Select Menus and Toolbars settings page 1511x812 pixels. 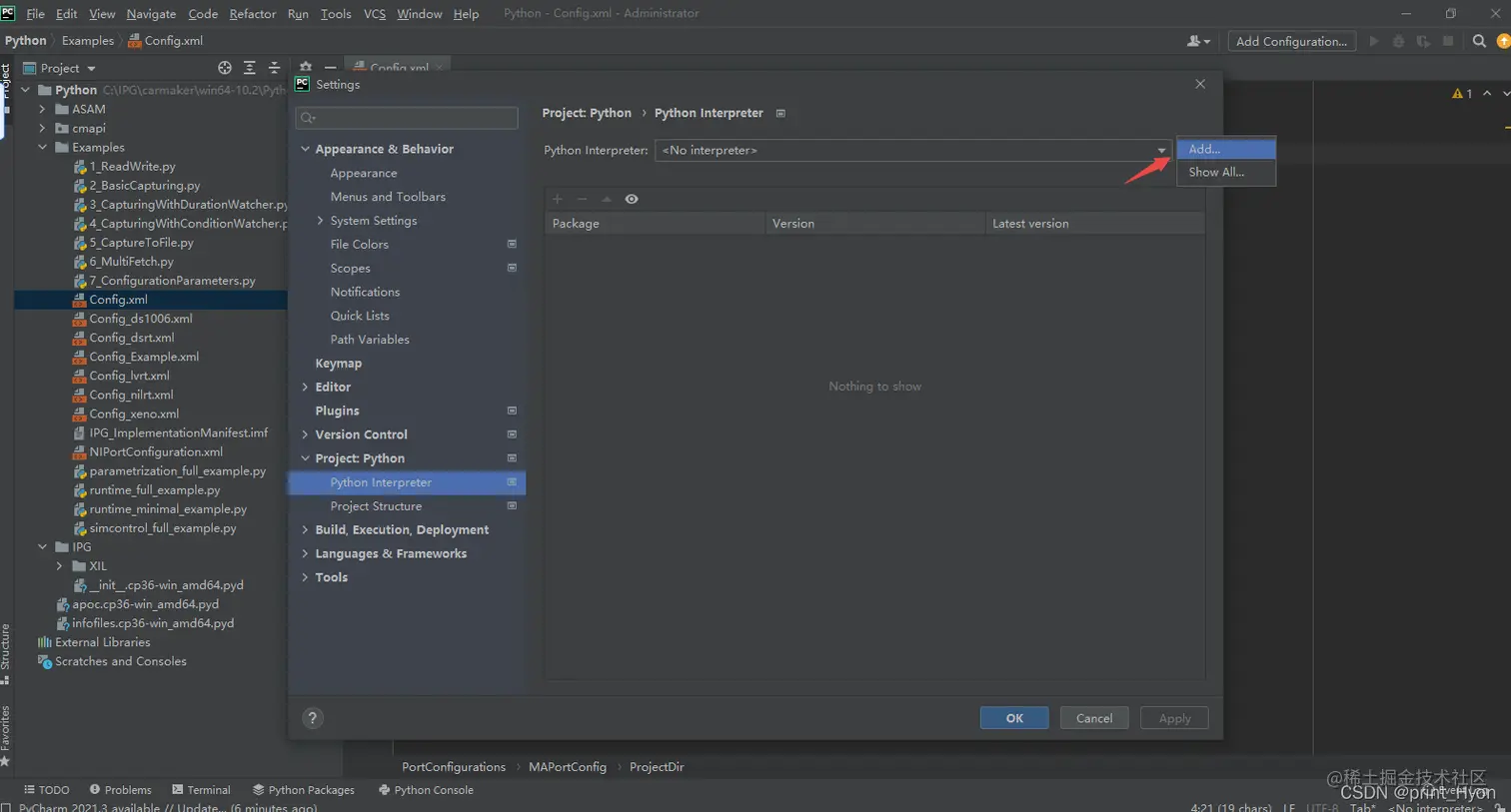pos(388,197)
